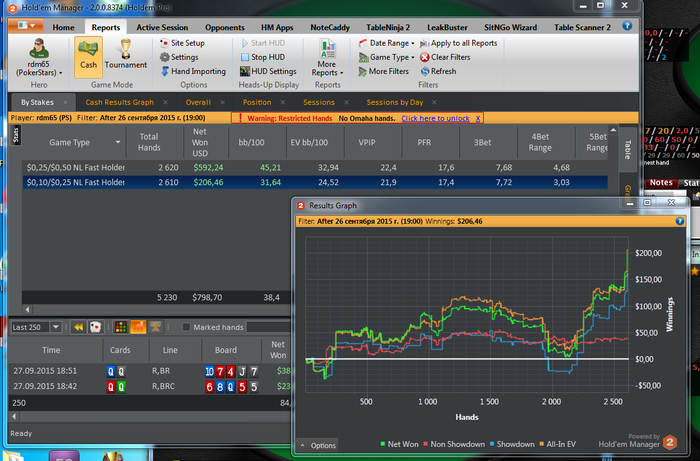Open the NoteCaddy ribbon tab
This screenshot has width=700, height=461.
point(330,27)
